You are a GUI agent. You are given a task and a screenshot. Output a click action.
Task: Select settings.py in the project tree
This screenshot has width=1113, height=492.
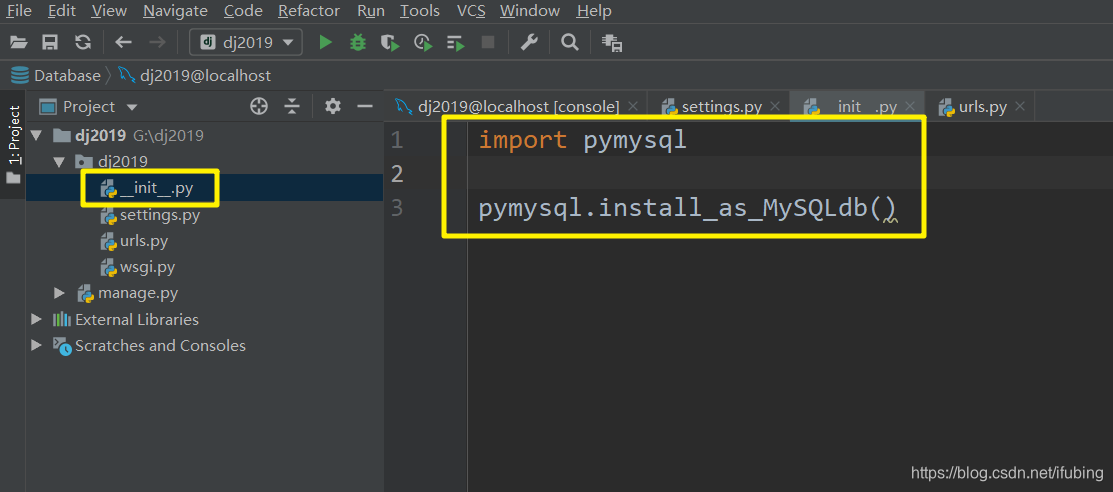[x=160, y=215]
